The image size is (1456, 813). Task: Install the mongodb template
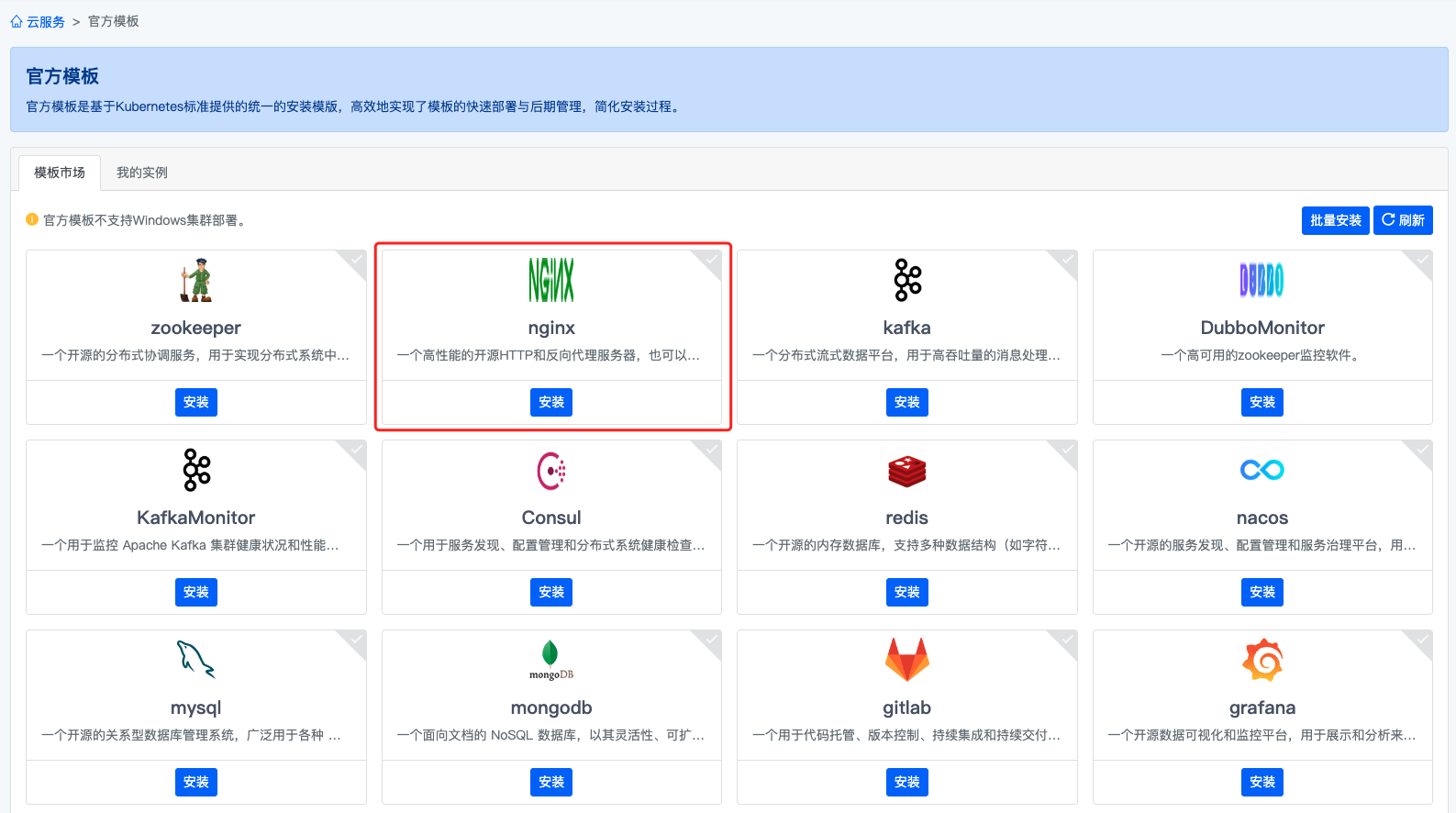click(x=551, y=782)
